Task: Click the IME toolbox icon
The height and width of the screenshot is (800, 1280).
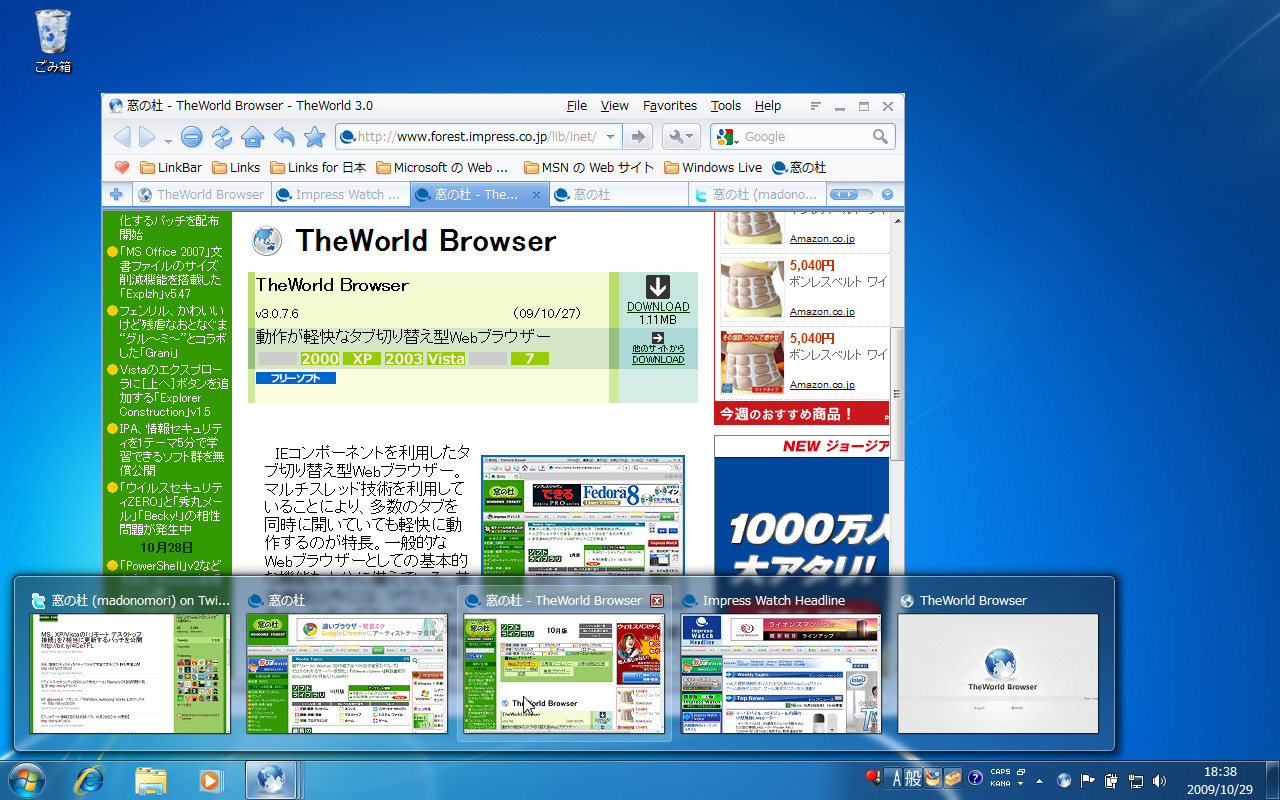Action: click(x=953, y=779)
